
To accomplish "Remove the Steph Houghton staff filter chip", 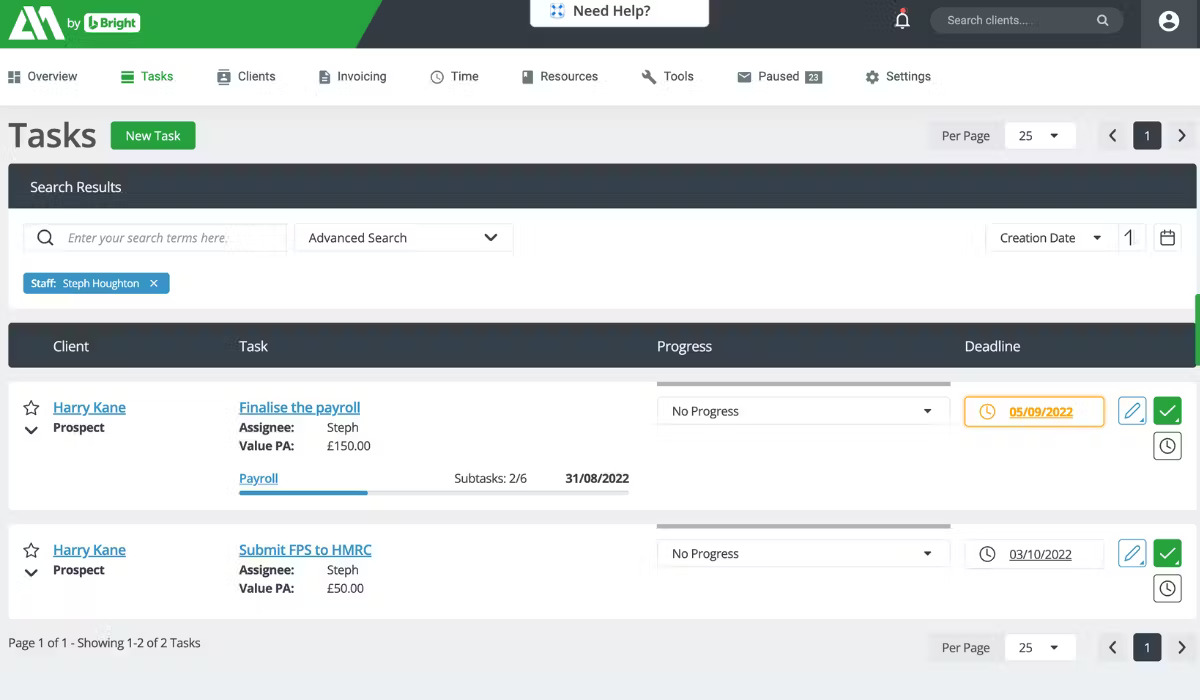I will 154,283.
